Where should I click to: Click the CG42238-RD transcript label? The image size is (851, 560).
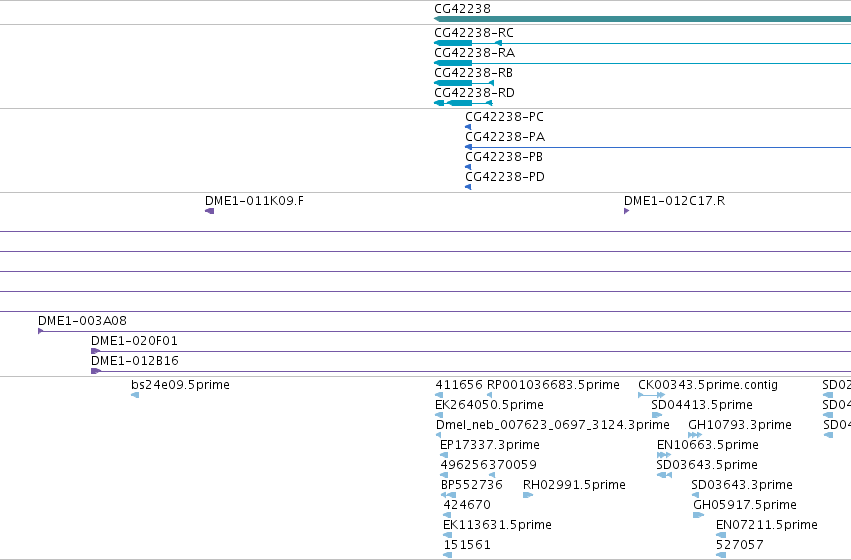pyautogui.click(x=474, y=93)
